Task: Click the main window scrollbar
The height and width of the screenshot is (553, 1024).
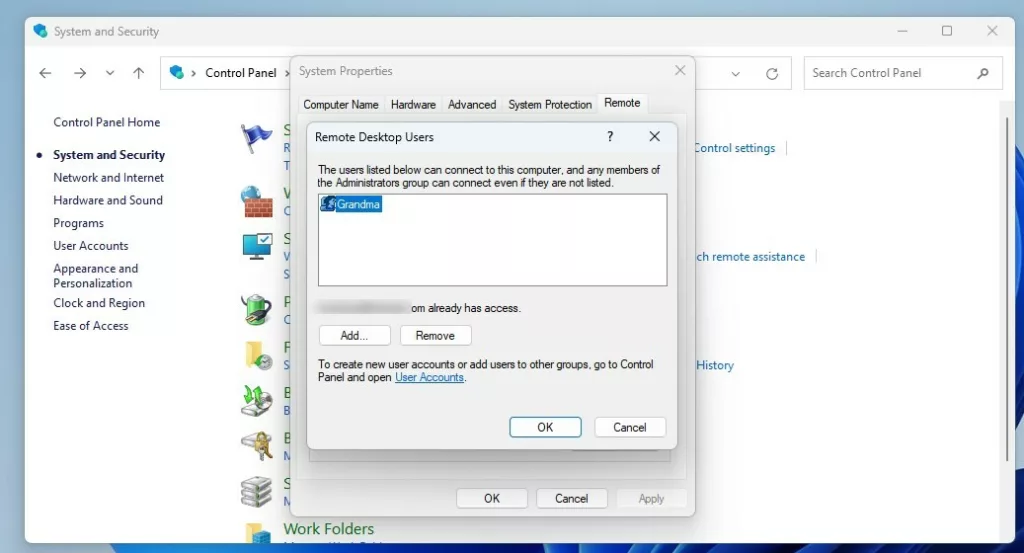Action: click(1006, 287)
